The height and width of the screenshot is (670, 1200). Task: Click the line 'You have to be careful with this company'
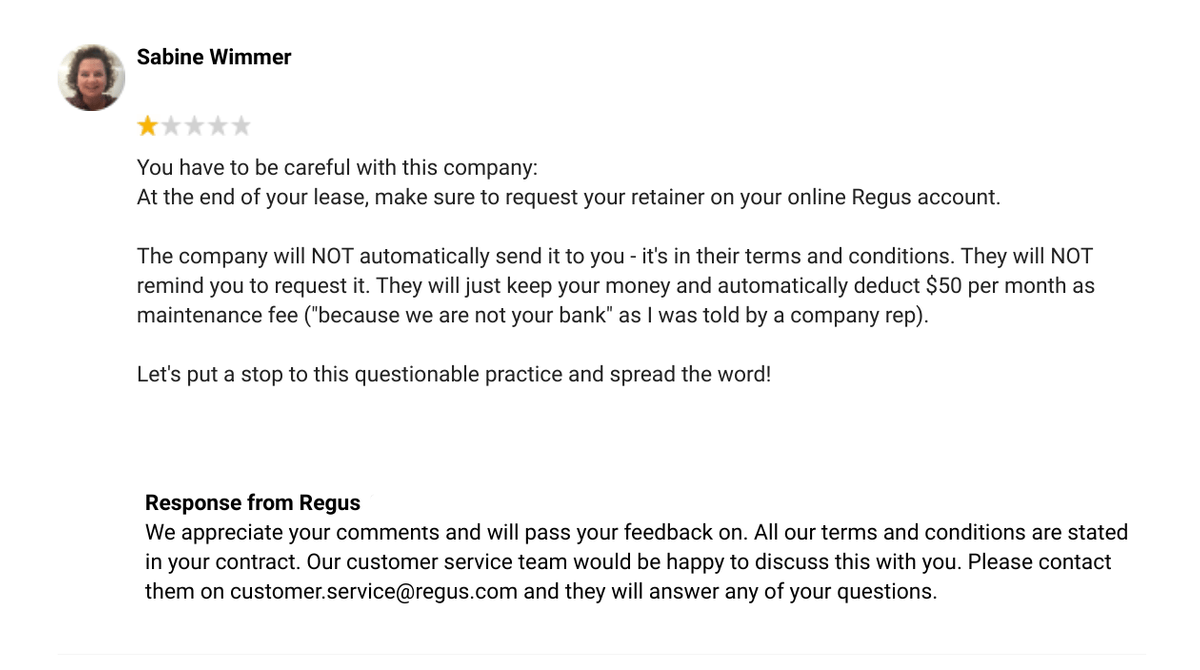tap(338, 167)
